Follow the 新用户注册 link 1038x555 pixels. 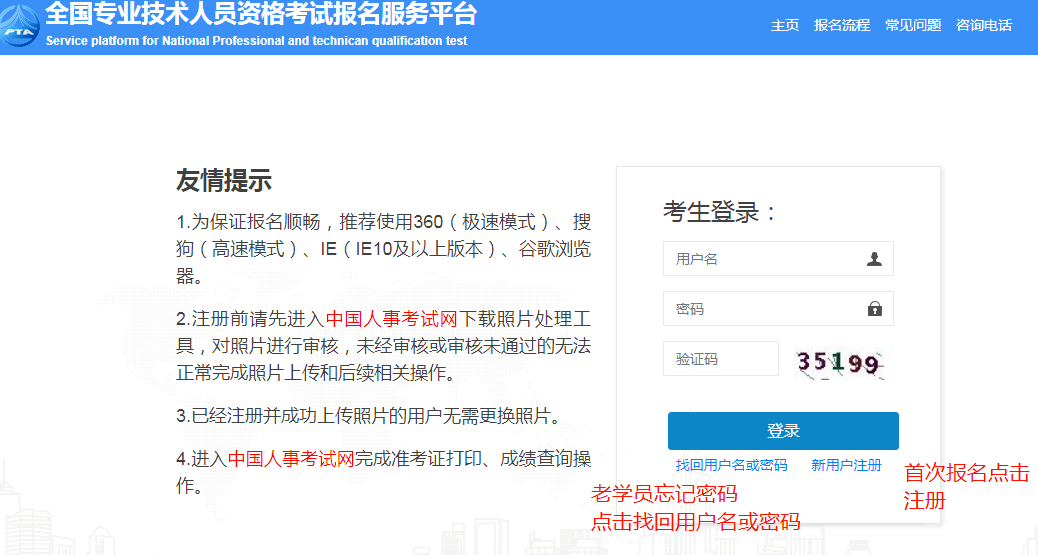tap(846, 466)
